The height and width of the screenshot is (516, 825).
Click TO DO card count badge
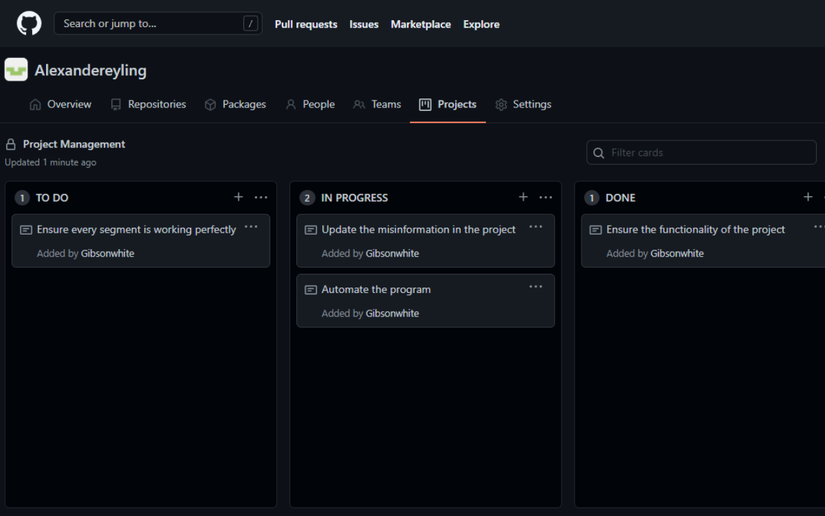pyautogui.click(x=22, y=198)
